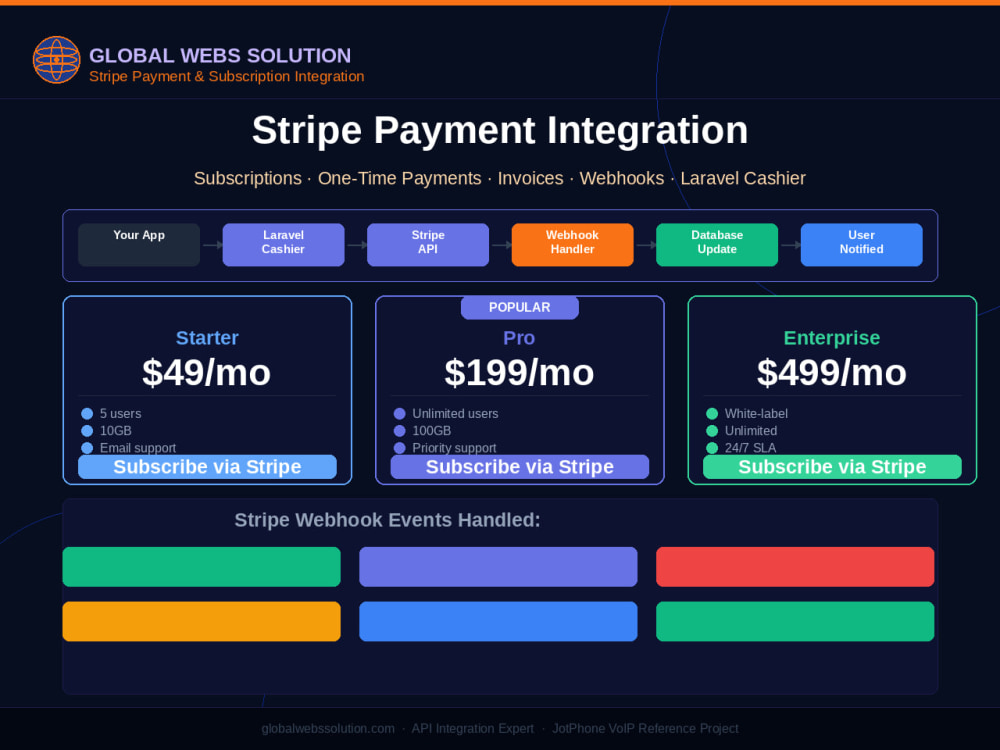Subscribe via Stripe to the Enterprise plan
This screenshot has height=750, width=1000.
832,467
